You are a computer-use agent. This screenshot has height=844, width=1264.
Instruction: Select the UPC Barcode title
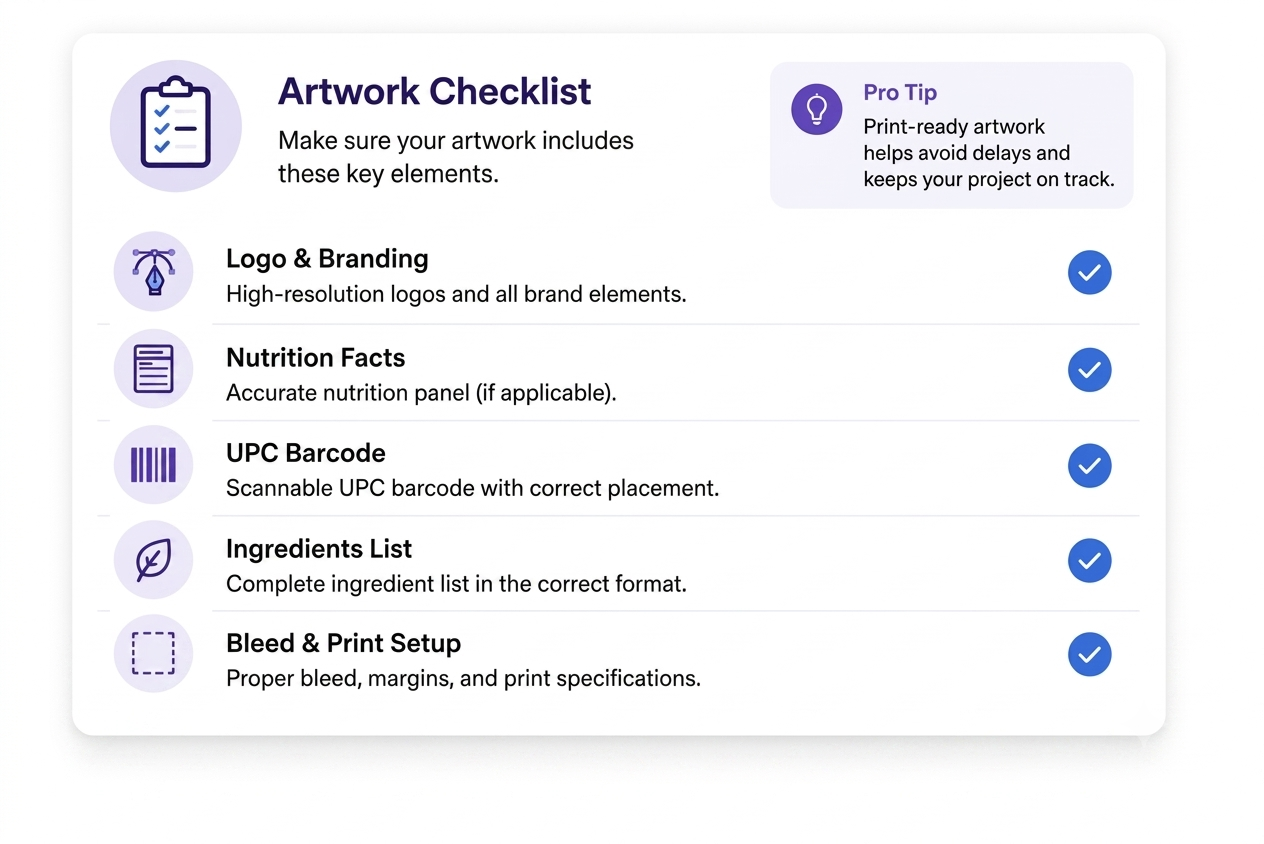(x=305, y=453)
